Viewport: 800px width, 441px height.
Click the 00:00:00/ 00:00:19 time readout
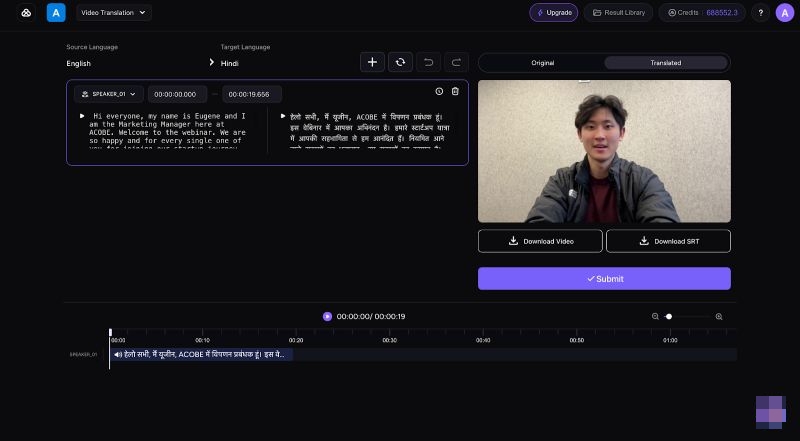point(371,316)
